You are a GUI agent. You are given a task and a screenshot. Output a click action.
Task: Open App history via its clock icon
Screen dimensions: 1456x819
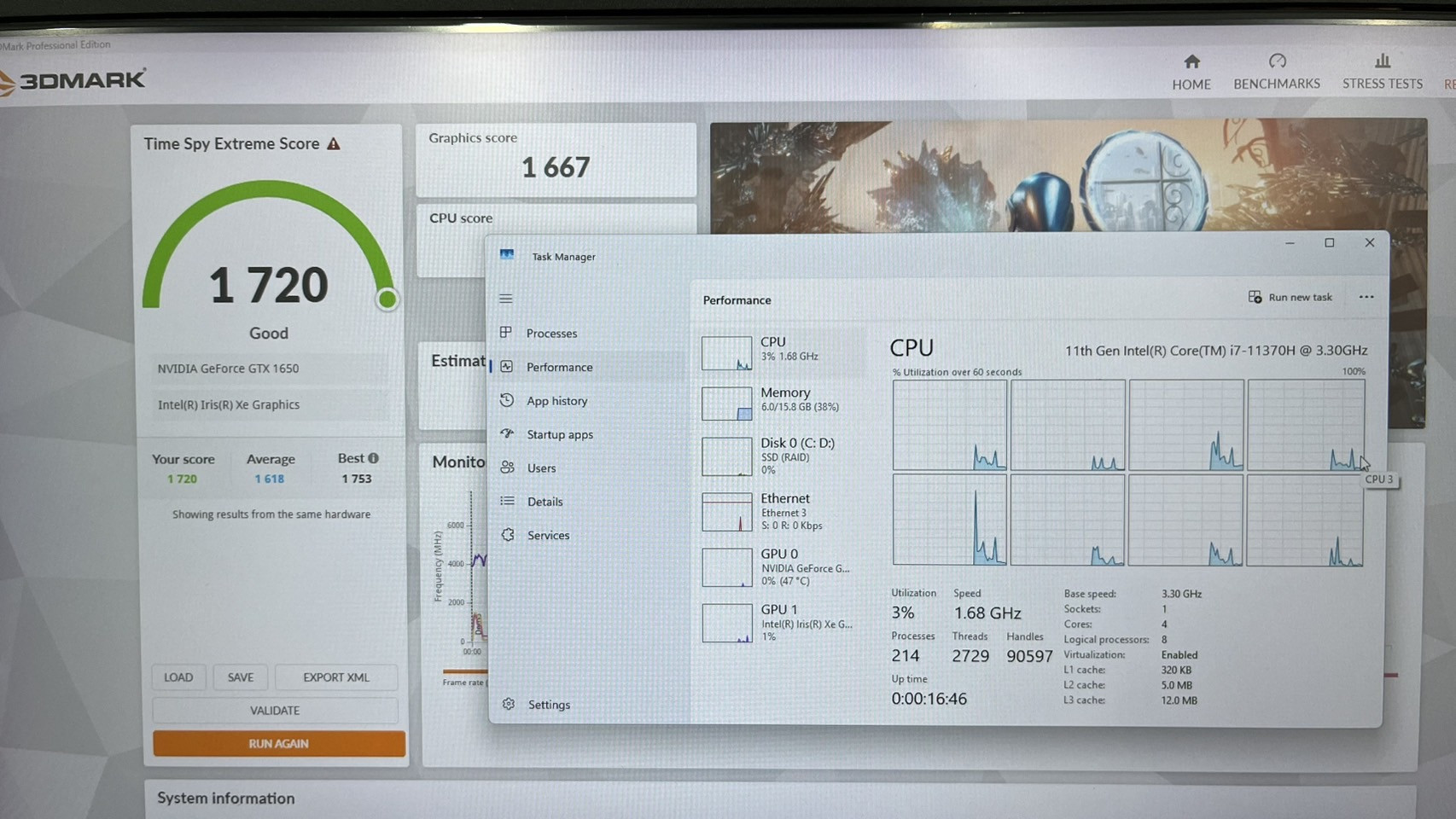point(507,400)
